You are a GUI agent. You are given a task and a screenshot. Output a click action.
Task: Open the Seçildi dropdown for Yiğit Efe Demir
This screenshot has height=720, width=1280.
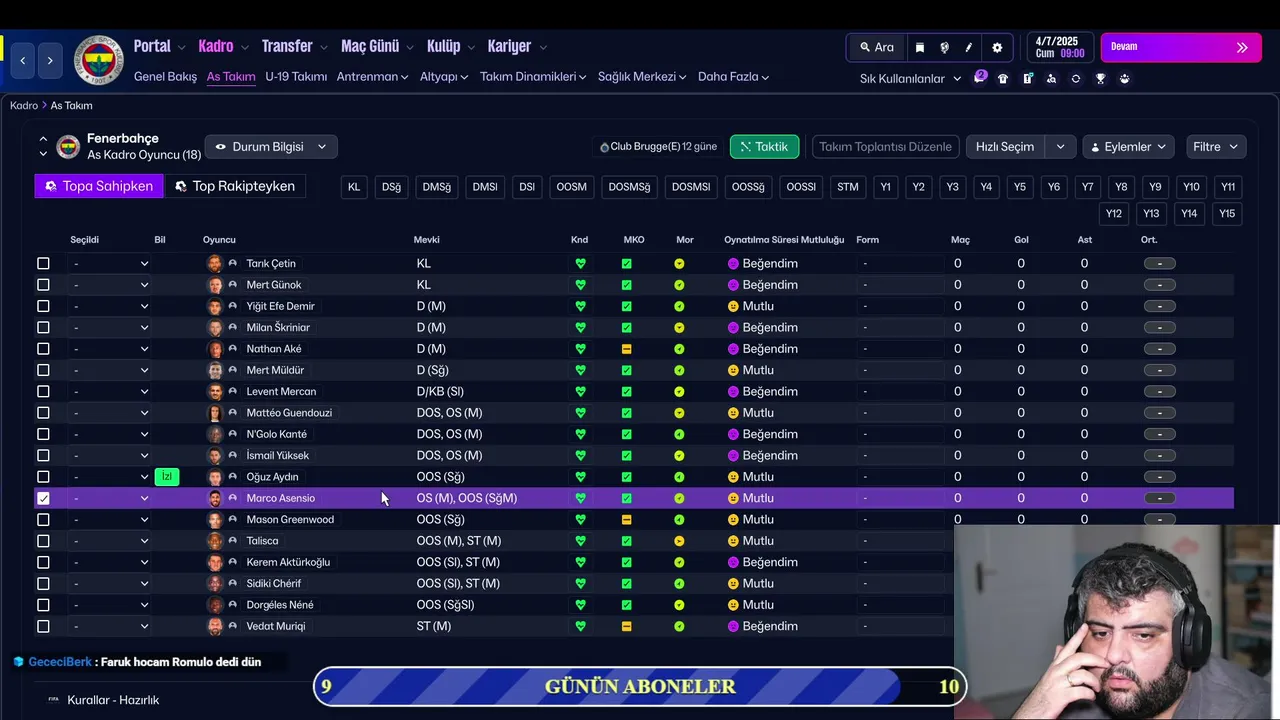click(x=110, y=306)
